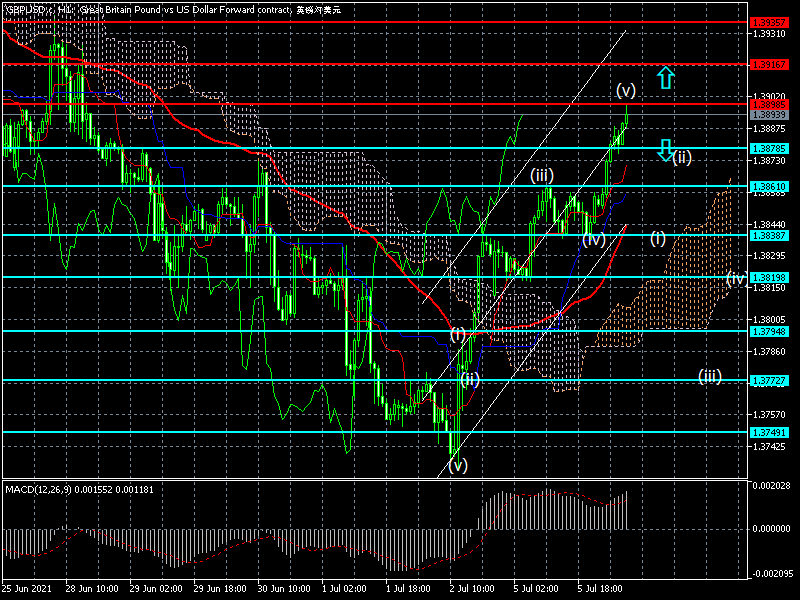Select the top (v) wave label
The width and height of the screenshot is (800, 600).
(626, 89)
